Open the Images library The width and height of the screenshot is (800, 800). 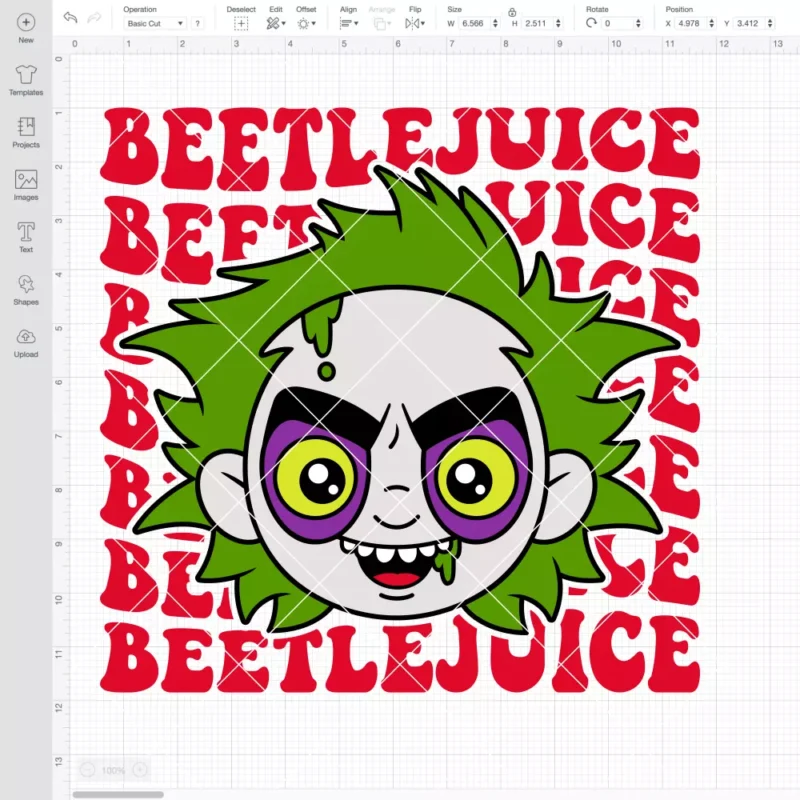tap(26, 185)
